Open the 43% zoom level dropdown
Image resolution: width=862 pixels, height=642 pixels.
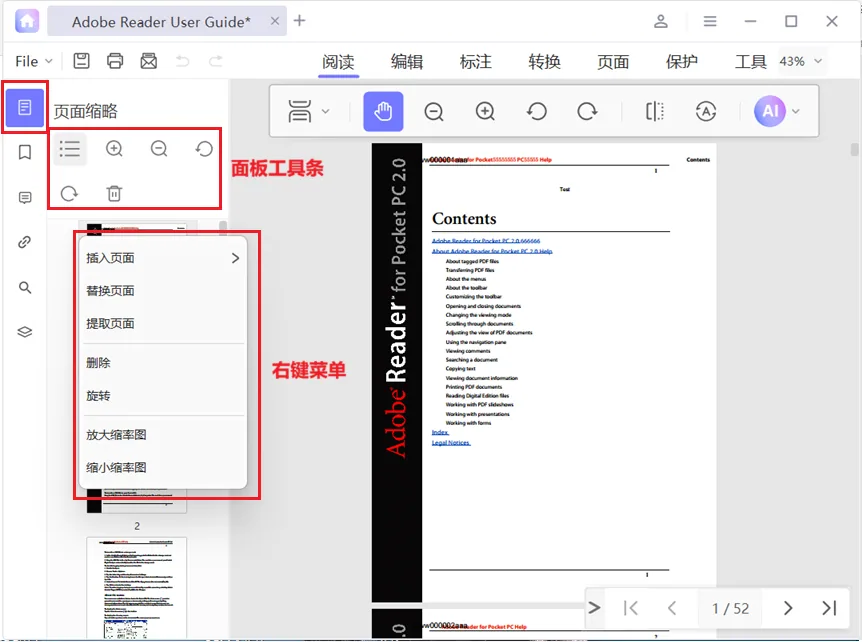pyautogui.click(x=801, y=61)
